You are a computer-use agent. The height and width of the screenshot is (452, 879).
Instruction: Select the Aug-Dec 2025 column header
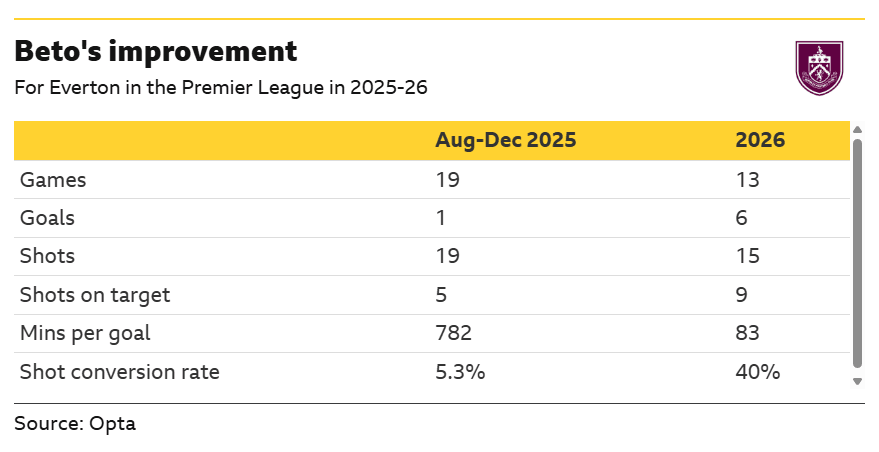point(505,140)
